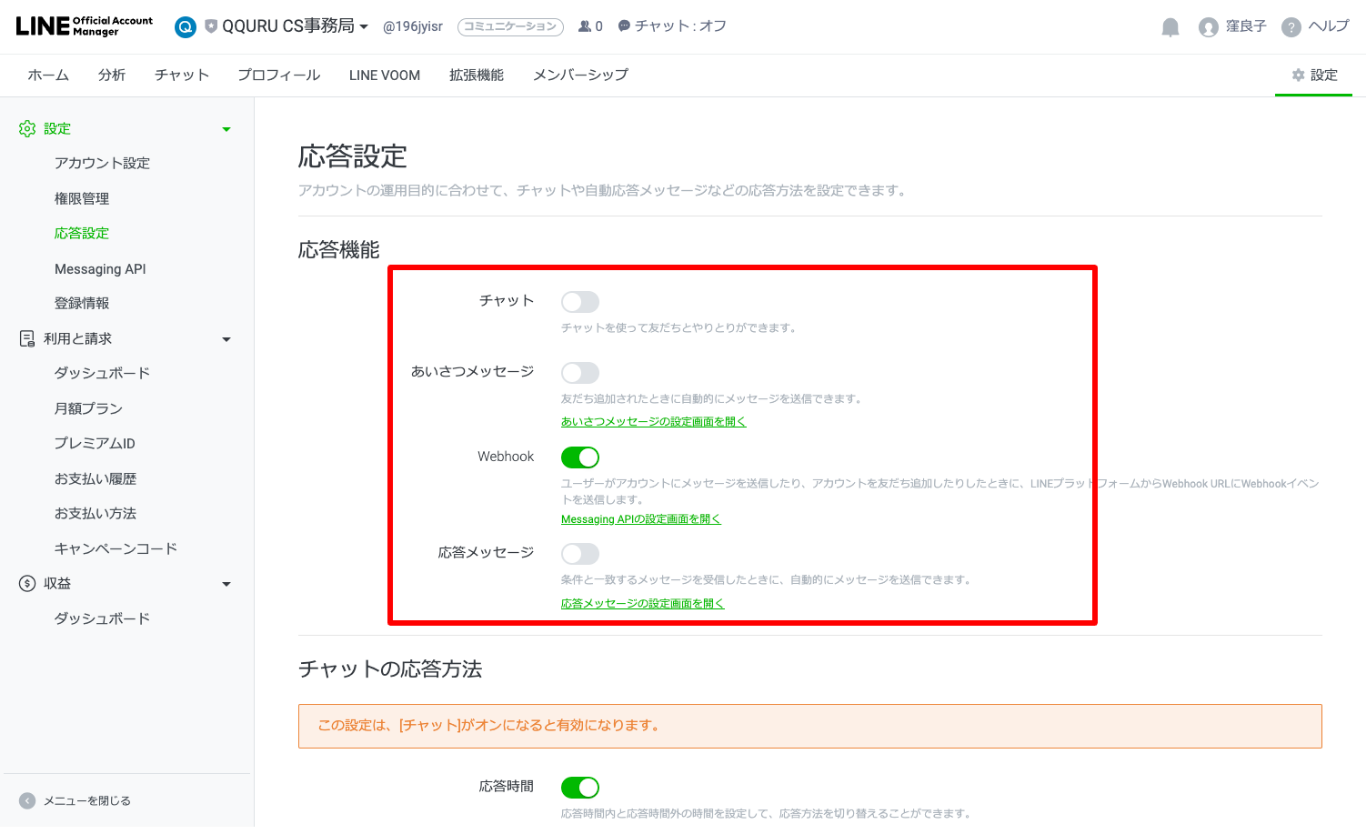Screen dimensions: 1366x827
Task: Collapse the 利用と請求 sidebar section
Action: click(x=226, y=339)
